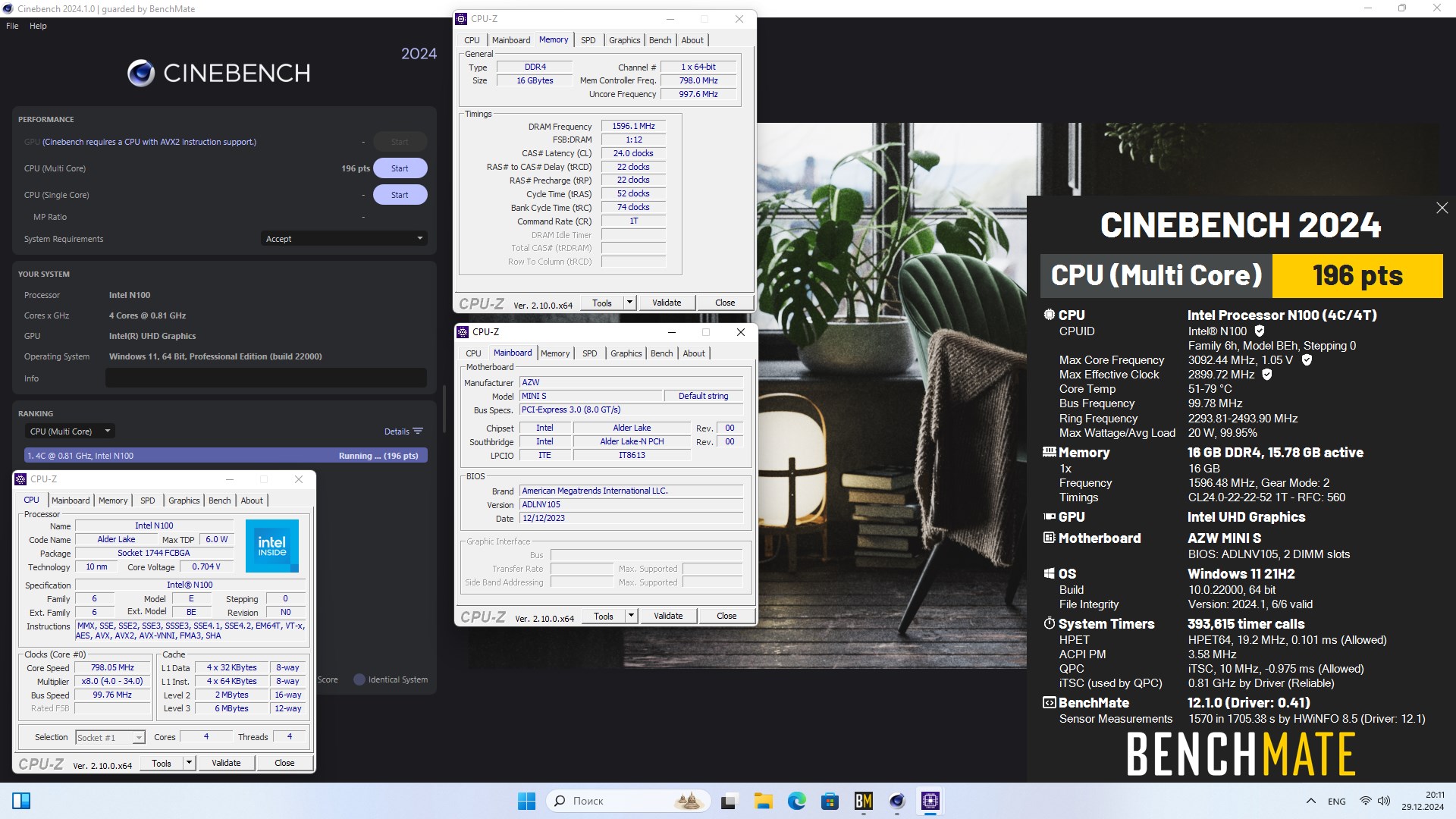Viewport: 1456px width, 819px height.
Task: Click the DRAM Frequency value 1596.1 MHz
Action: click(633, 127)
